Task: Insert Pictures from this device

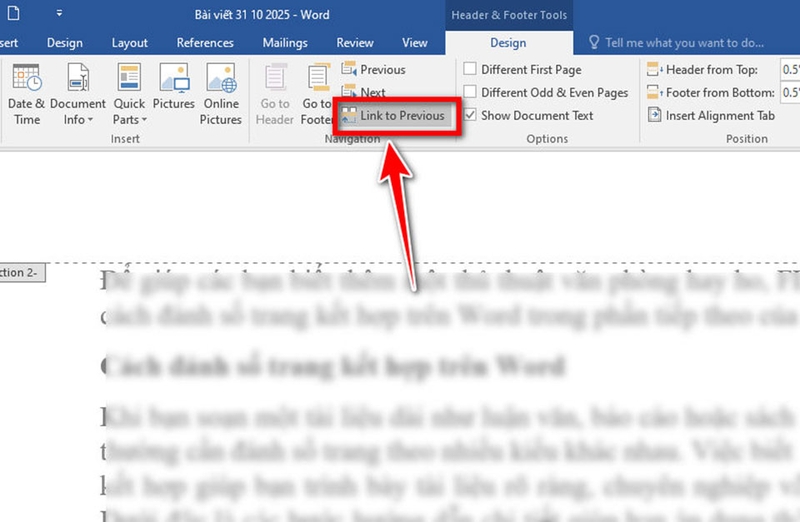Action: pyautogui.click(x=173, y=87)
